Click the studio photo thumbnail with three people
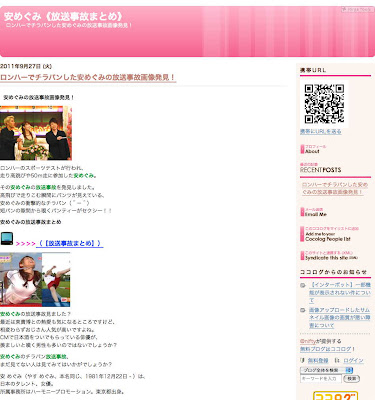375x400 pixels. (x=36, y=133)
